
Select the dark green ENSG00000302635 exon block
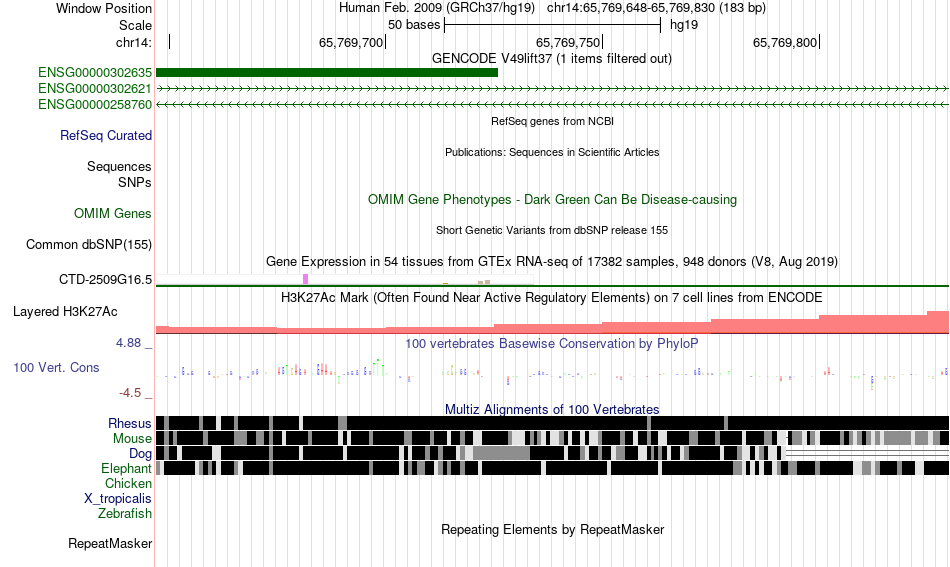coord(327,73)
